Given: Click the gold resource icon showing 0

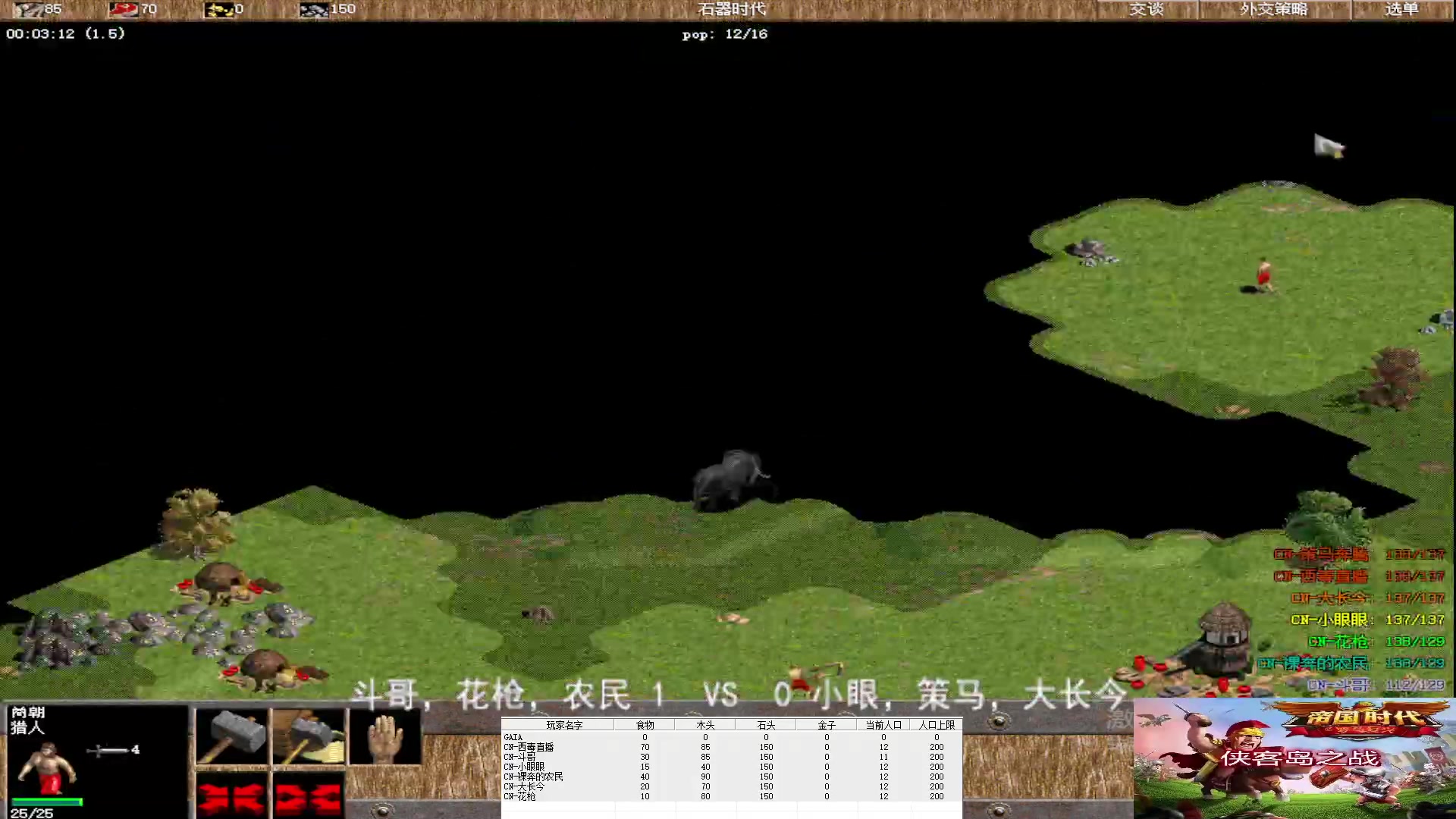Looking at the screenshot, I should [219, 9].
